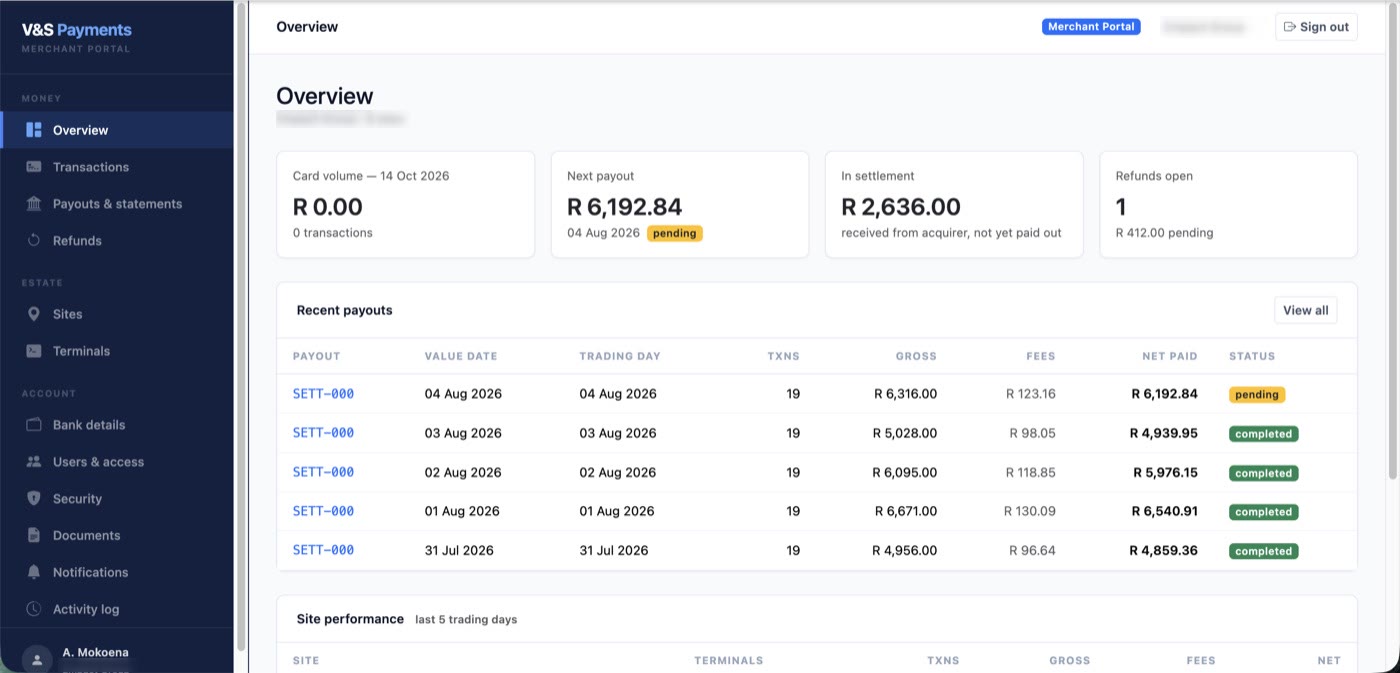Viewport: 1400px width, 673px height.
Task: Click the Documents file icon
Action: 34,536
